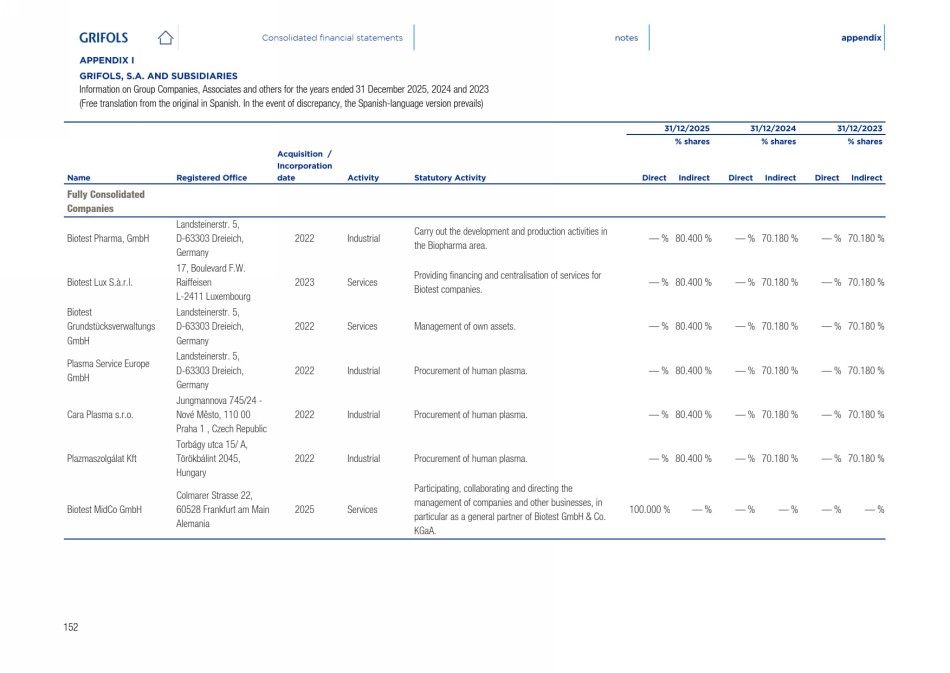Click the Statutory Activity column header
The width and height of the screenshot is (950, 673).
point(450,178)
